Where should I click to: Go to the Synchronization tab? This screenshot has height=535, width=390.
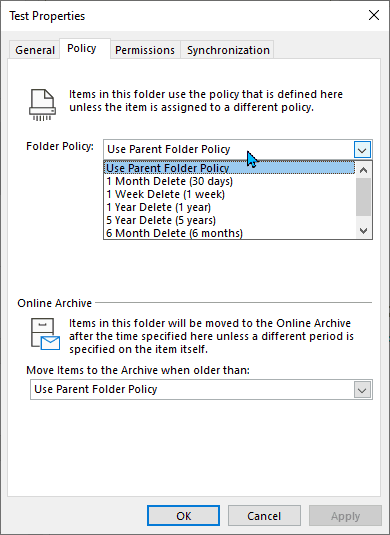(228, 50)
